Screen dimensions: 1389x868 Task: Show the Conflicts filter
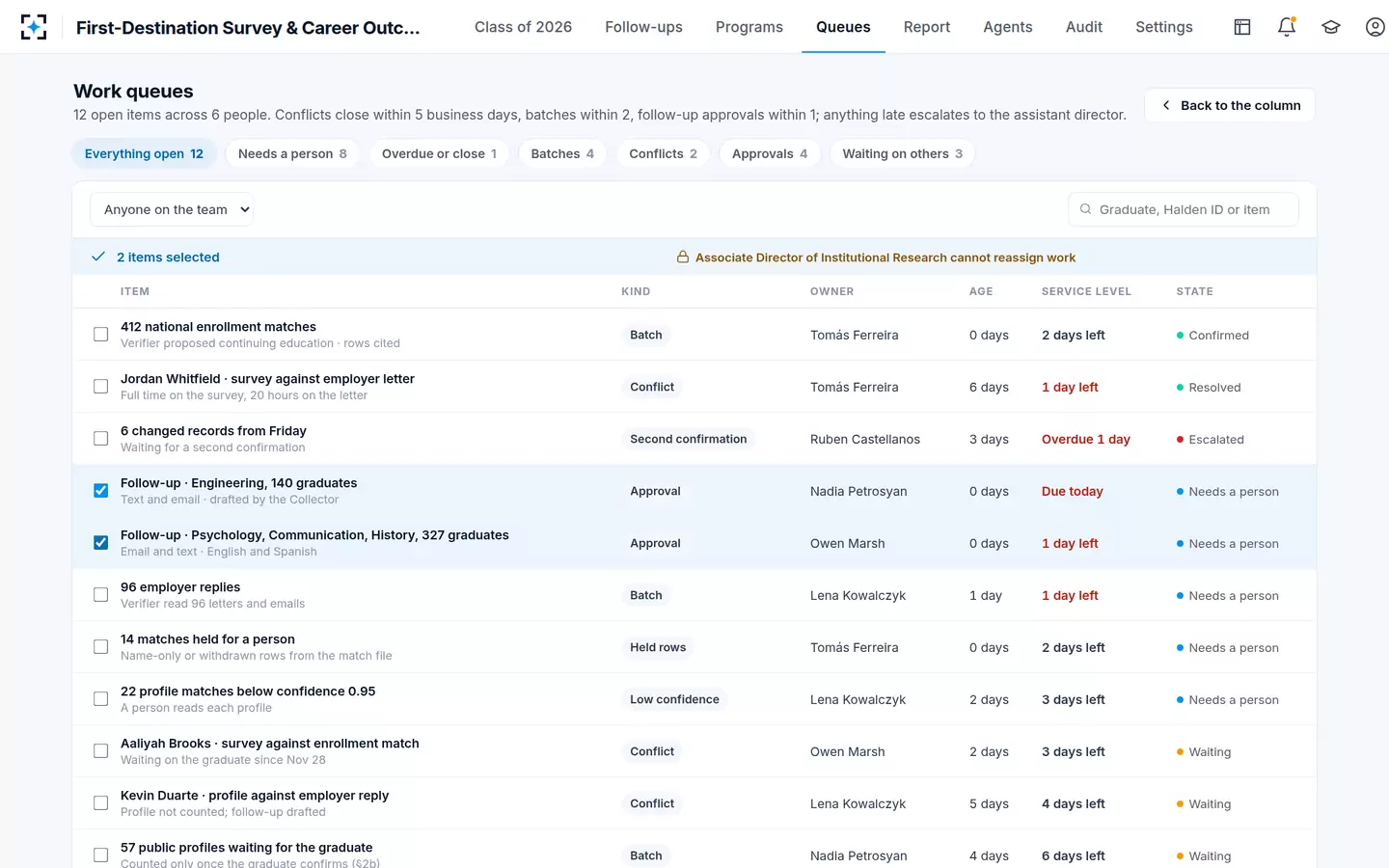click(x=663, y=153)
